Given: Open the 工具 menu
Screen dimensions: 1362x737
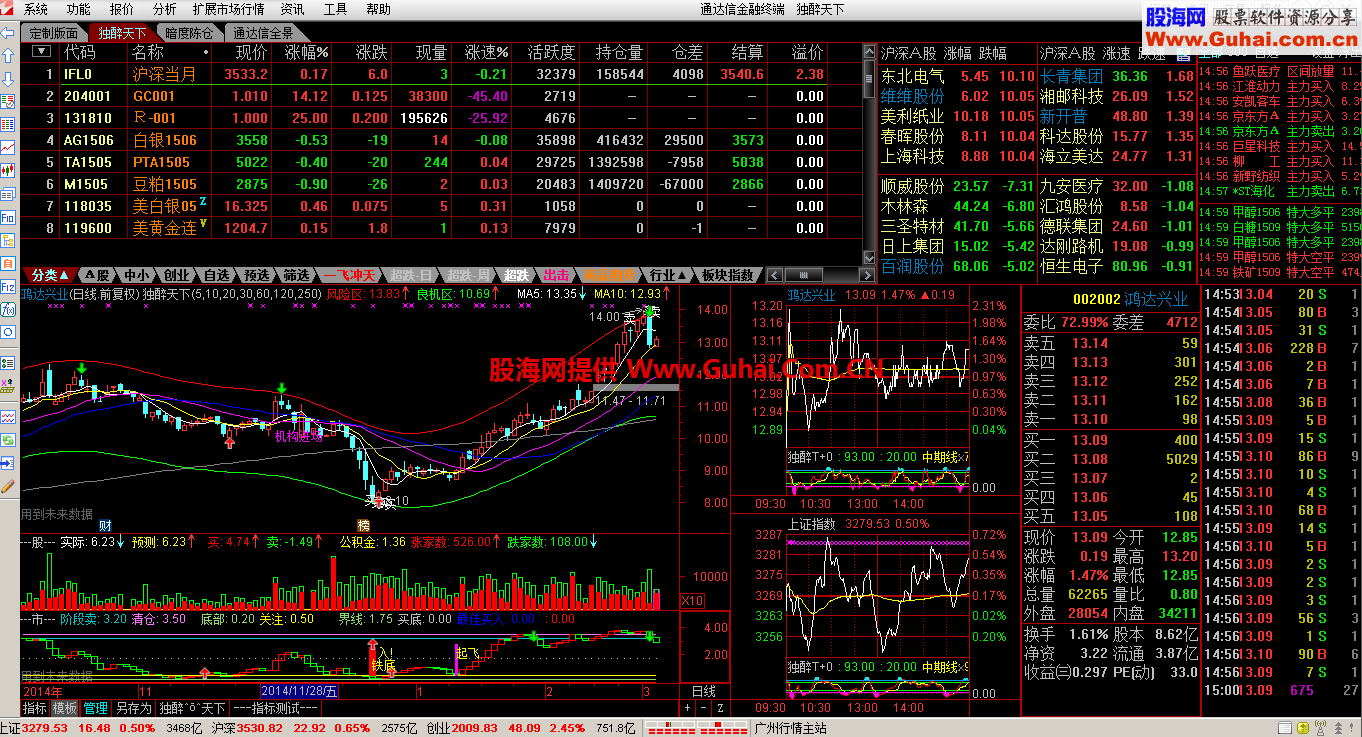Looking at the screenshot, I should click(x=336, y=9).
